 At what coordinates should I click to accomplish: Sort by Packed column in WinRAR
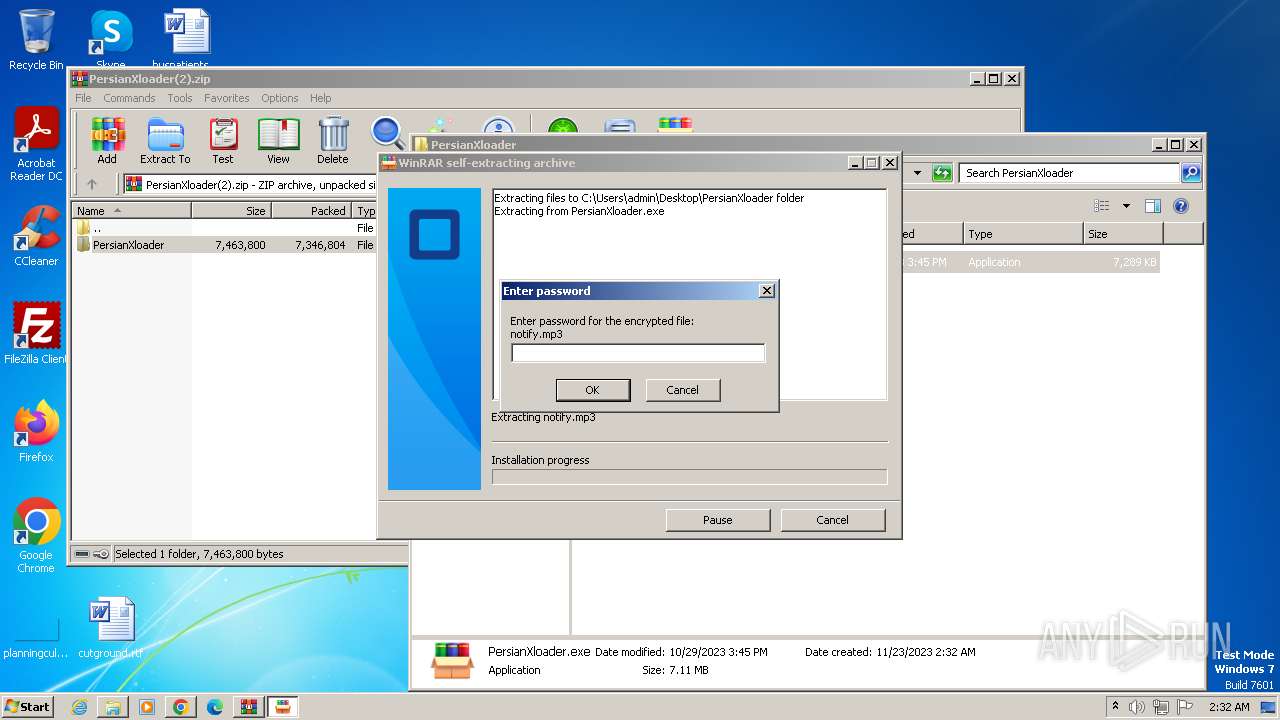coord(312,211)
